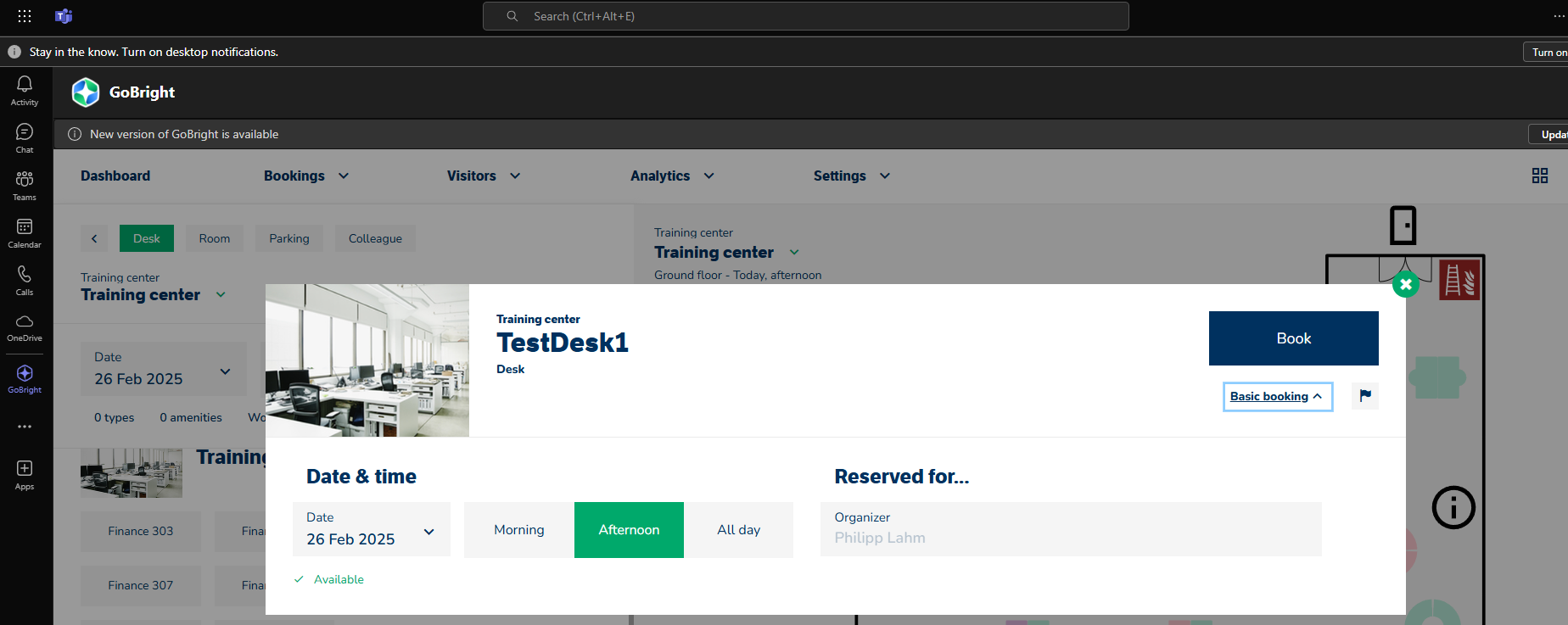Select the Morning time slot
The image size is (1568, 625).
pyautogui.click(x=518, y=530)
